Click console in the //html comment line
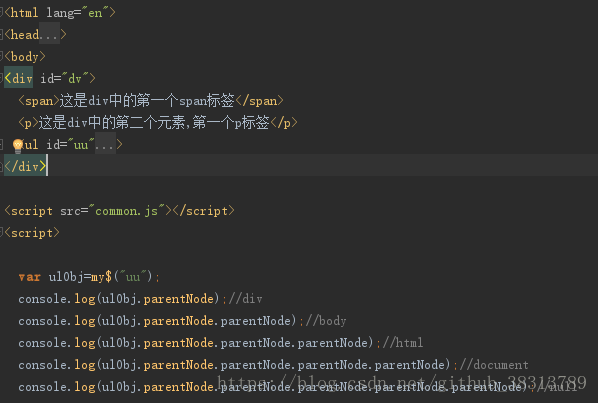 coord(42,343)
